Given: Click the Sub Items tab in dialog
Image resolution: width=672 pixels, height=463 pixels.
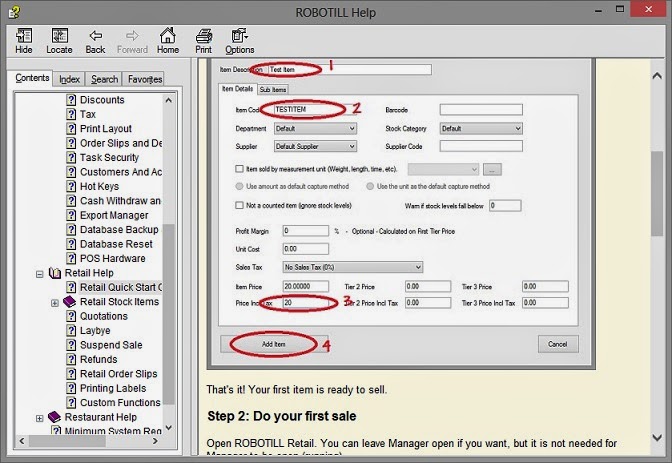Looking at the screenshot, I should (273, 90).
